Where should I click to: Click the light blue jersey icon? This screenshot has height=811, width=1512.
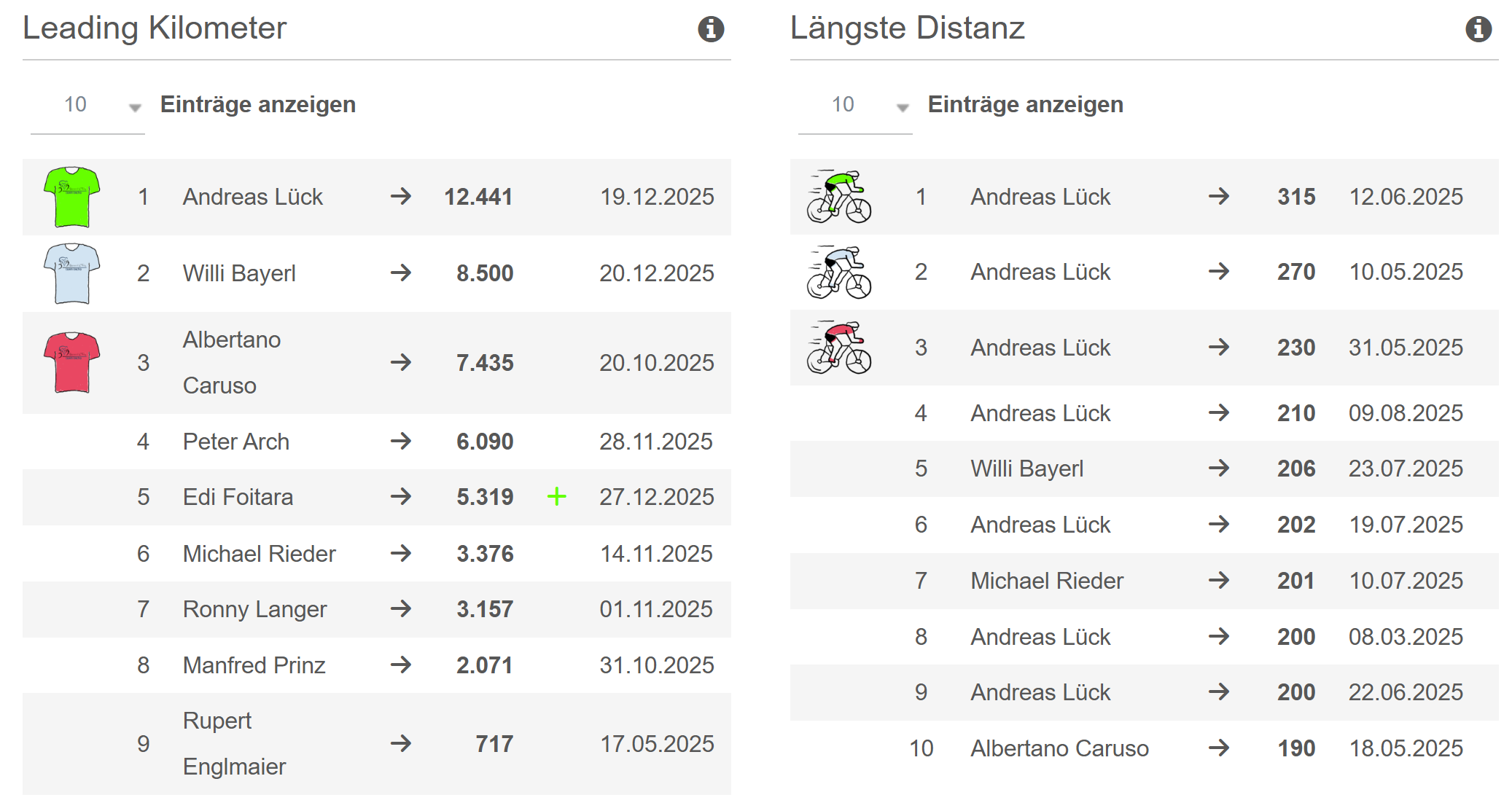coord(71,273)
